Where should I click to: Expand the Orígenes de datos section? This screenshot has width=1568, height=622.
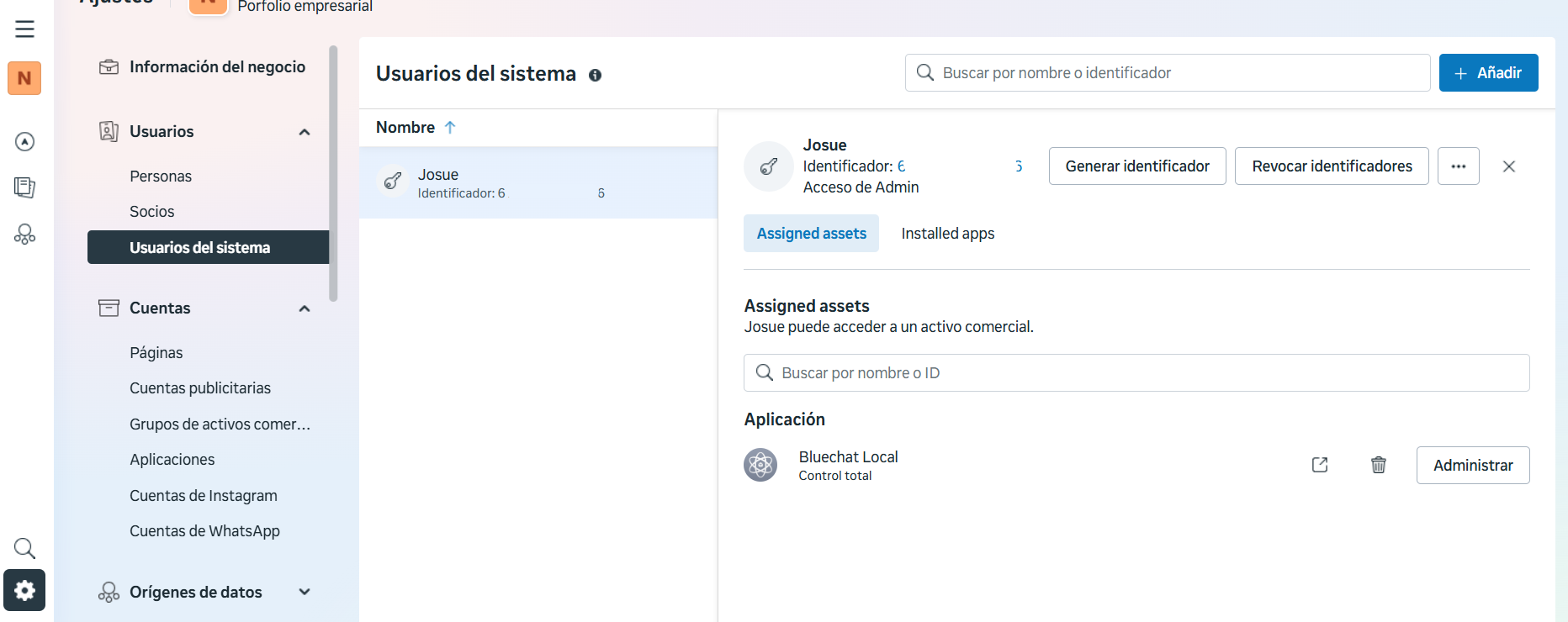pos(305,592)
